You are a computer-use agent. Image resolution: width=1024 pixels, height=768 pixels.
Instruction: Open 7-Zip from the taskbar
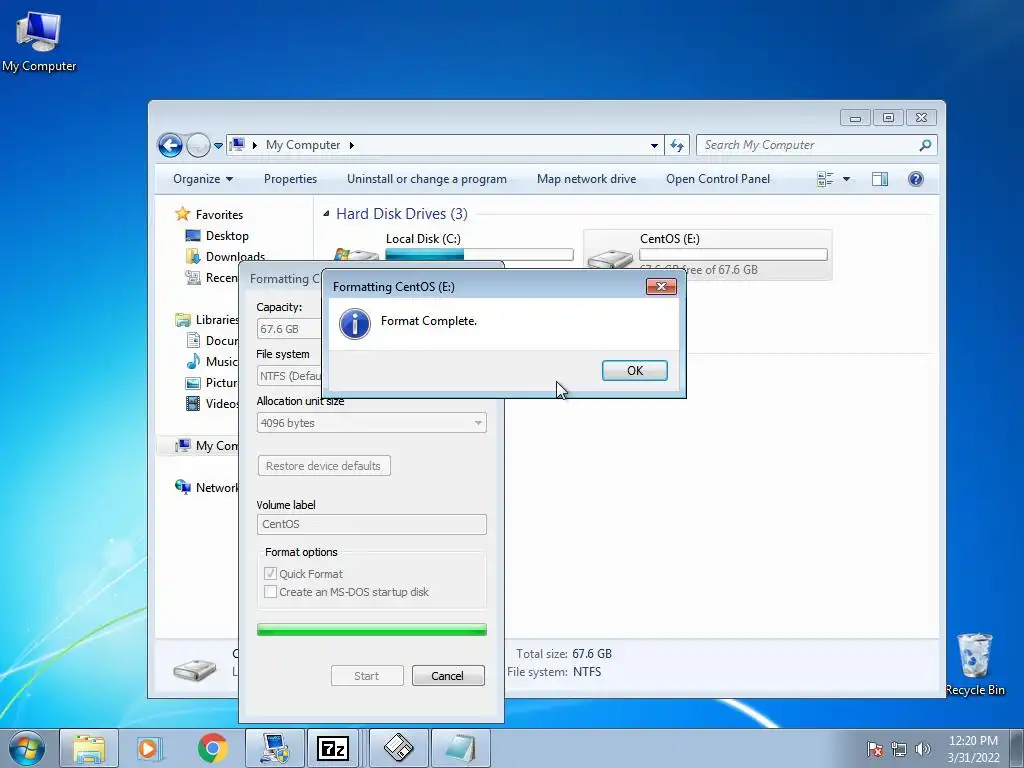pyautogui.click(x=332, y=748)
